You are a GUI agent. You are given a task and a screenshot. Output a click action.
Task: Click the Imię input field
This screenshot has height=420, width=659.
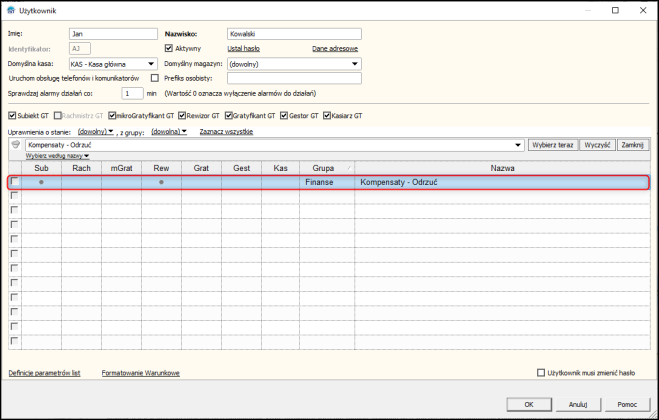point(113,34)
